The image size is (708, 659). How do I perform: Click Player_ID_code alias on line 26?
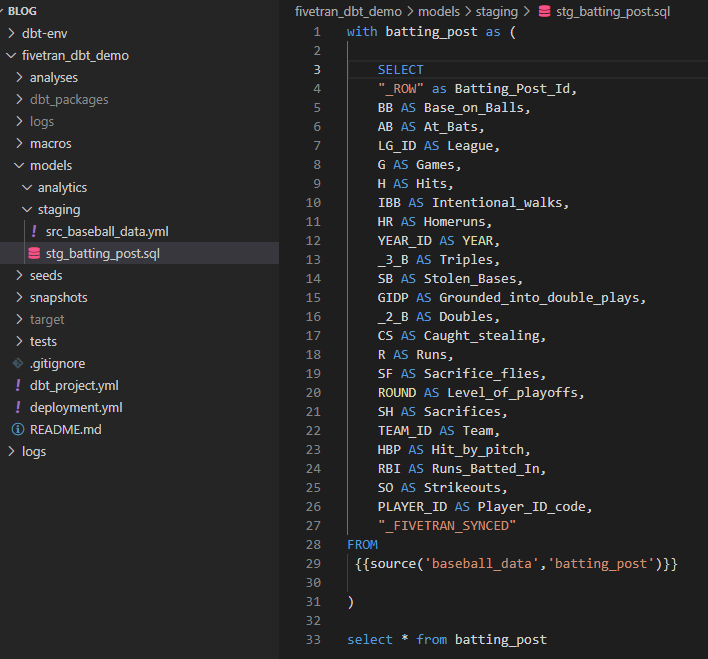pyautogui.click(x=531, y=507)
